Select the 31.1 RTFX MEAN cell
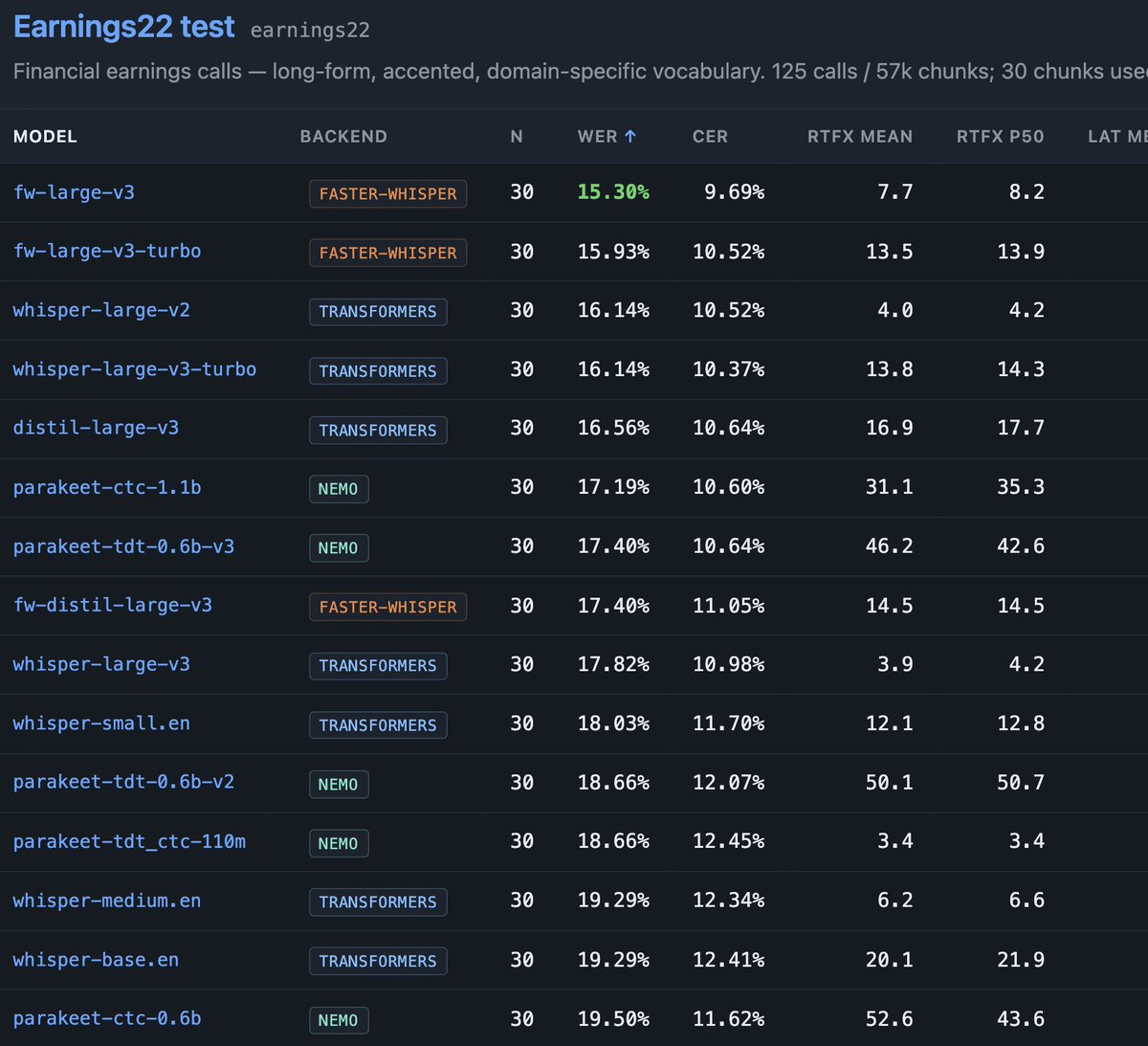The height and width of the screenshot is (1046, 1148). click(890, 487)
